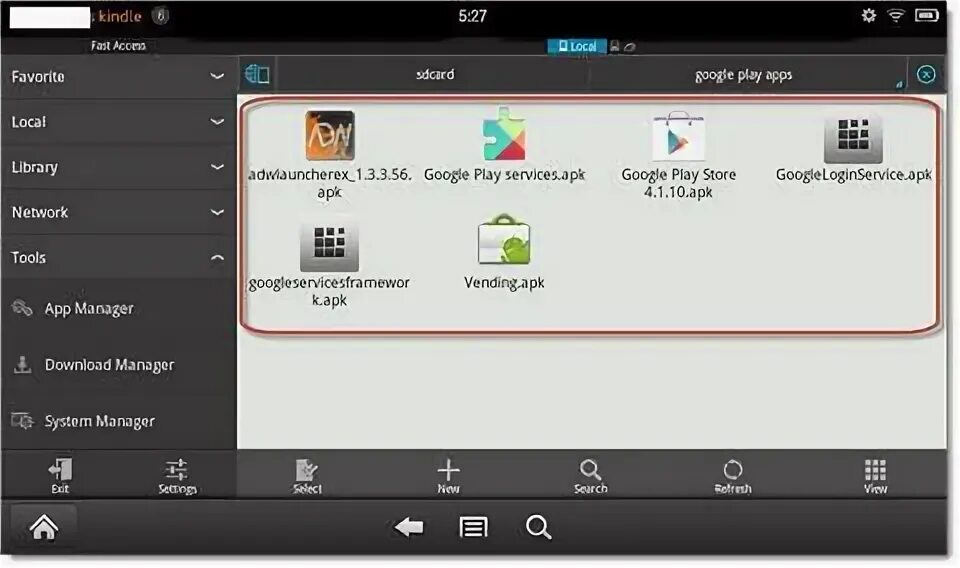Tap the Kindle home icon
The width and height of the screenshot is (960, 568).
click(44, 527)
